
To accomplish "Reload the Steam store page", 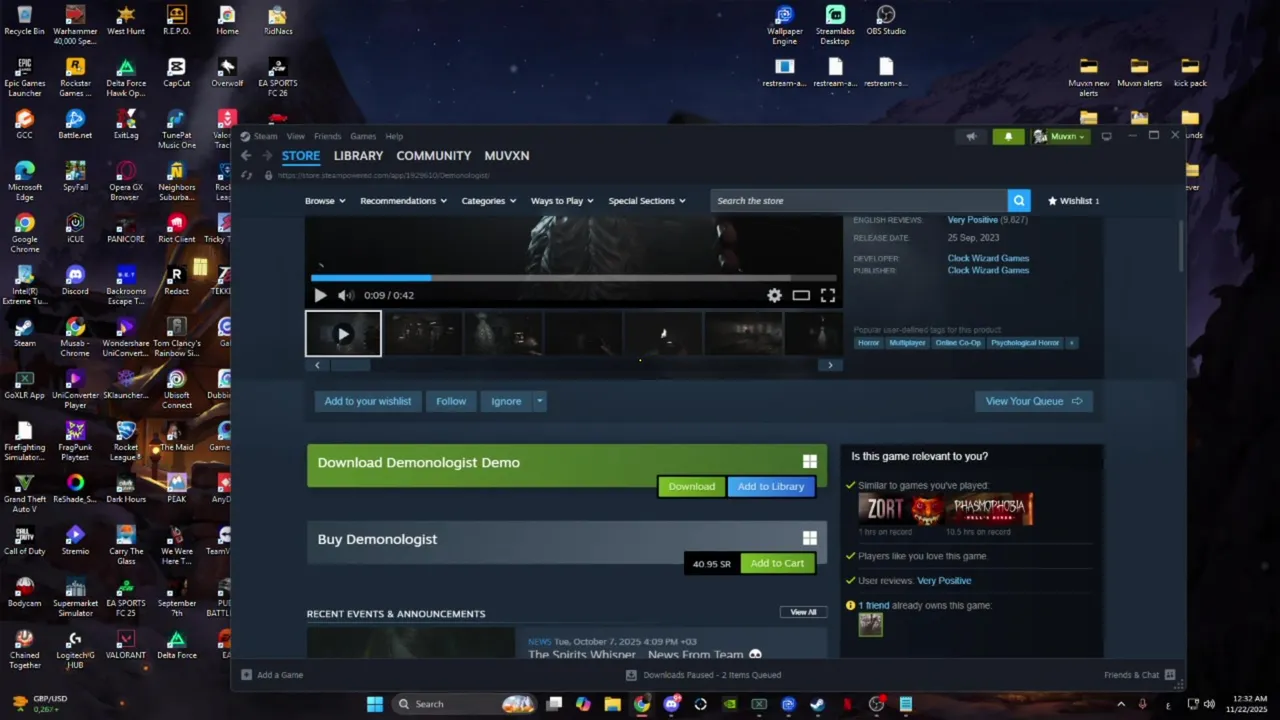I will click(x=246, y=175).
